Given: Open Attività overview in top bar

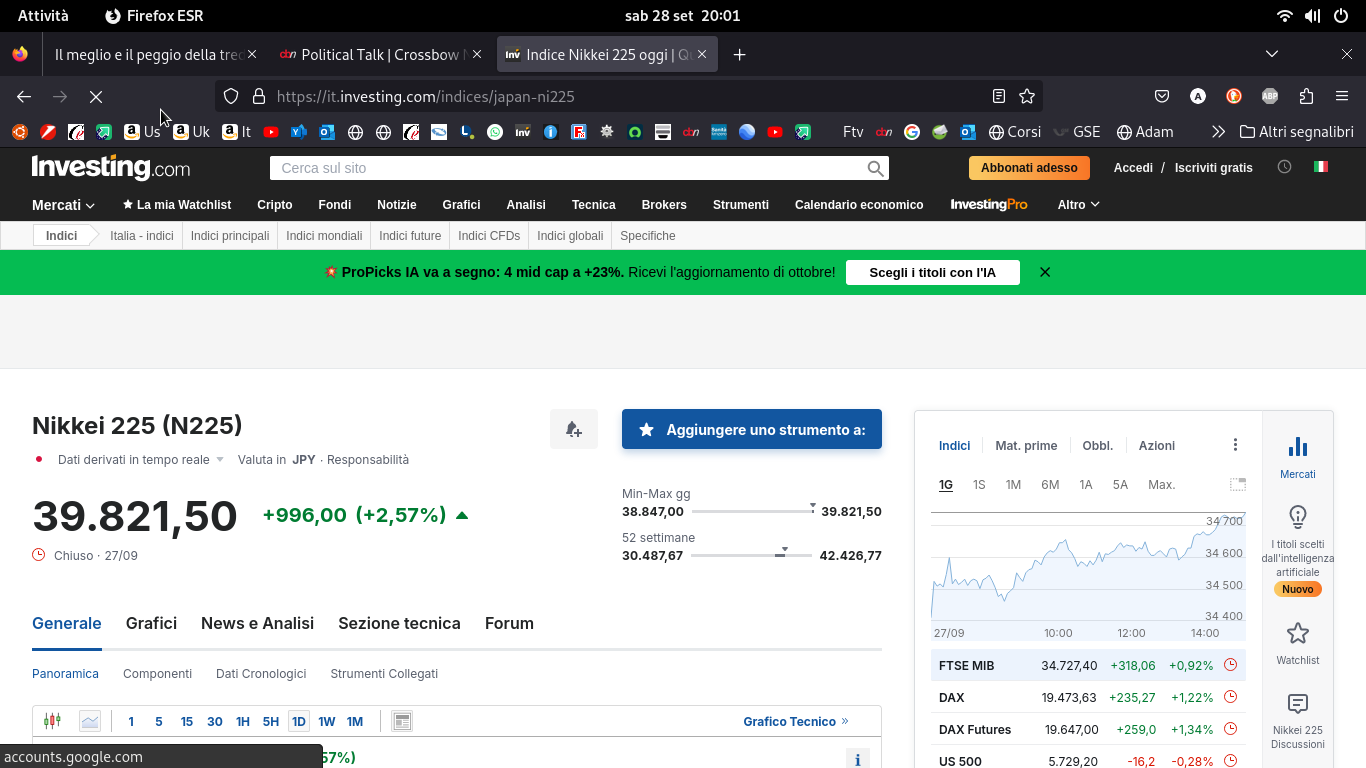Looking at the screenshot, I should pos(43,15).
